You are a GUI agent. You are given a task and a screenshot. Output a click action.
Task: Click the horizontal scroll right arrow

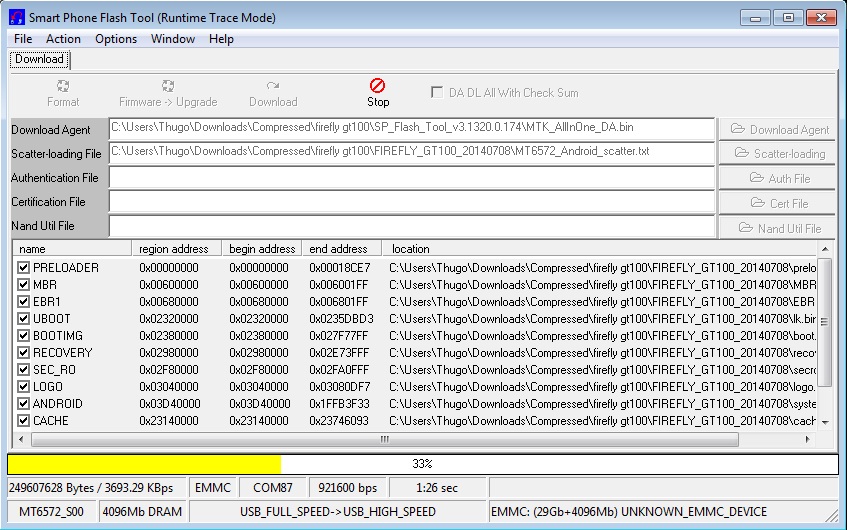pyautogui.click(x=808, y=439)
